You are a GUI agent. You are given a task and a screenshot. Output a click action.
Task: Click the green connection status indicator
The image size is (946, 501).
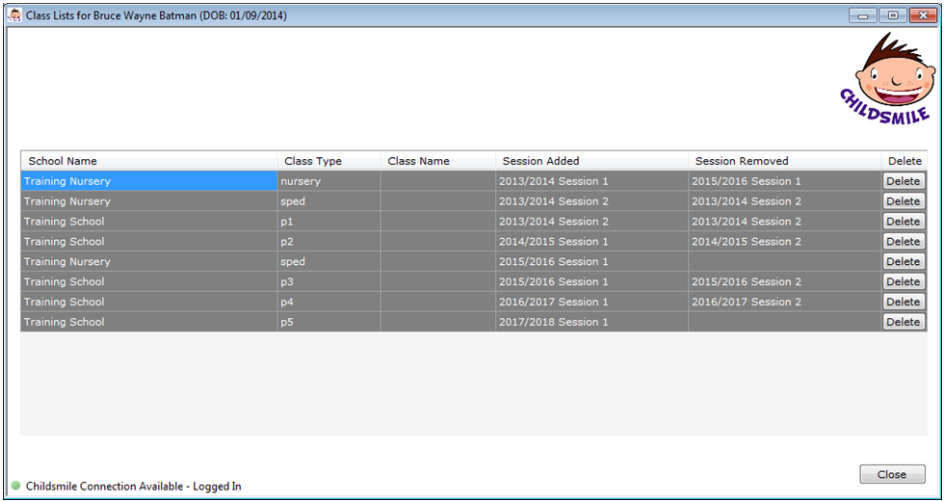(x=15, y=486)
